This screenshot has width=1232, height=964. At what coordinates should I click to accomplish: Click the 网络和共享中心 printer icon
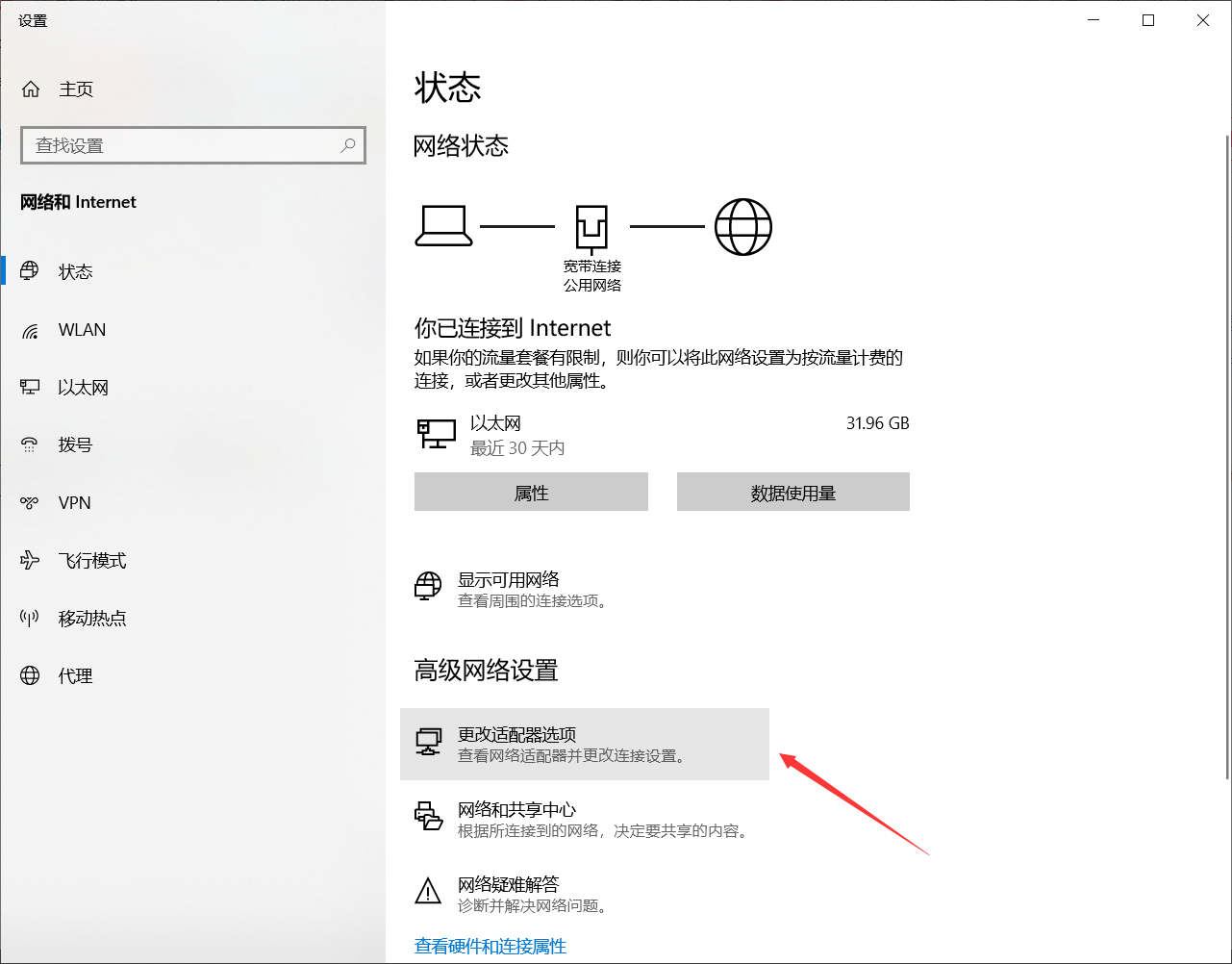428,817
